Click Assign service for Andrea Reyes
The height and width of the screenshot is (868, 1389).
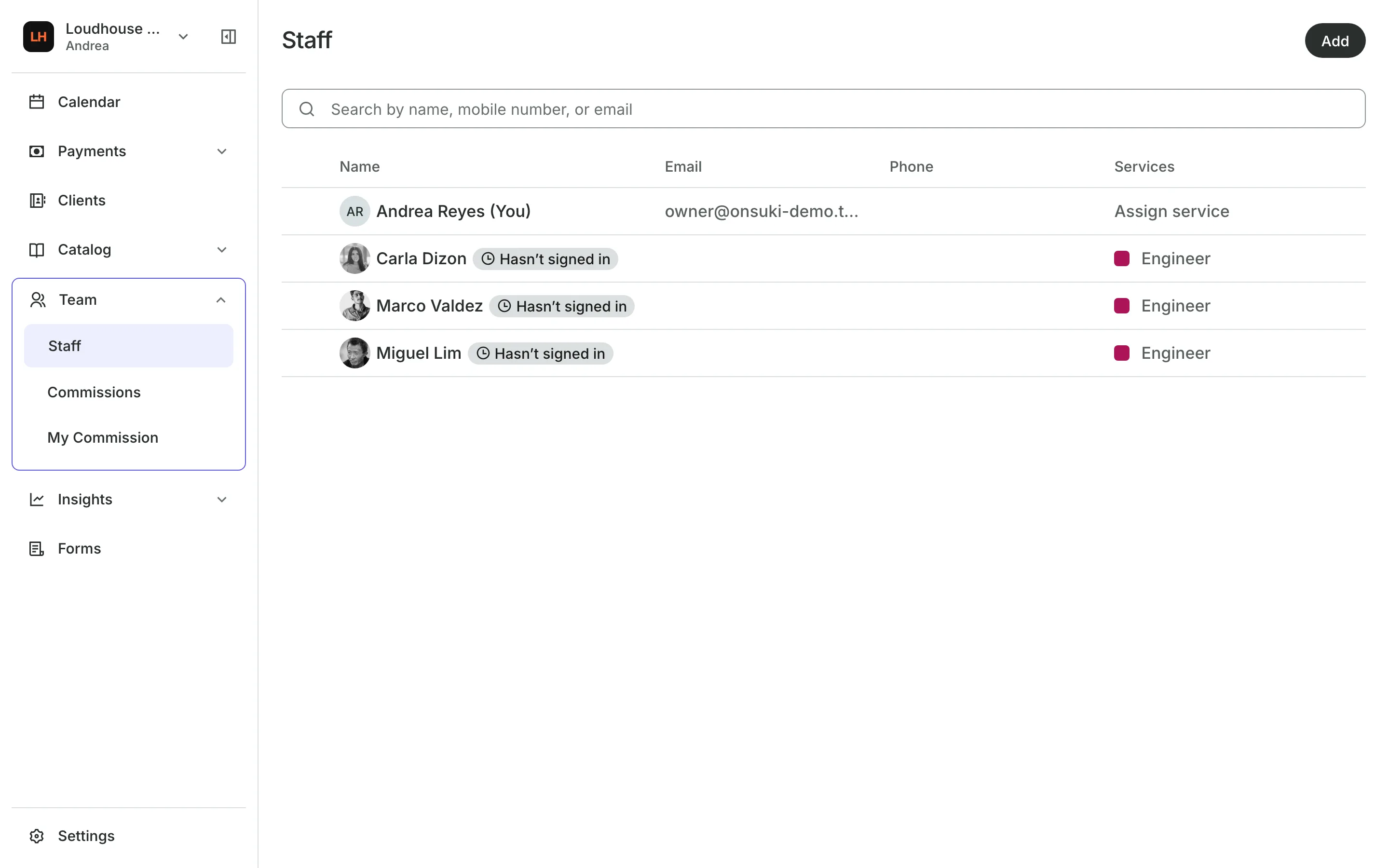1171,211
